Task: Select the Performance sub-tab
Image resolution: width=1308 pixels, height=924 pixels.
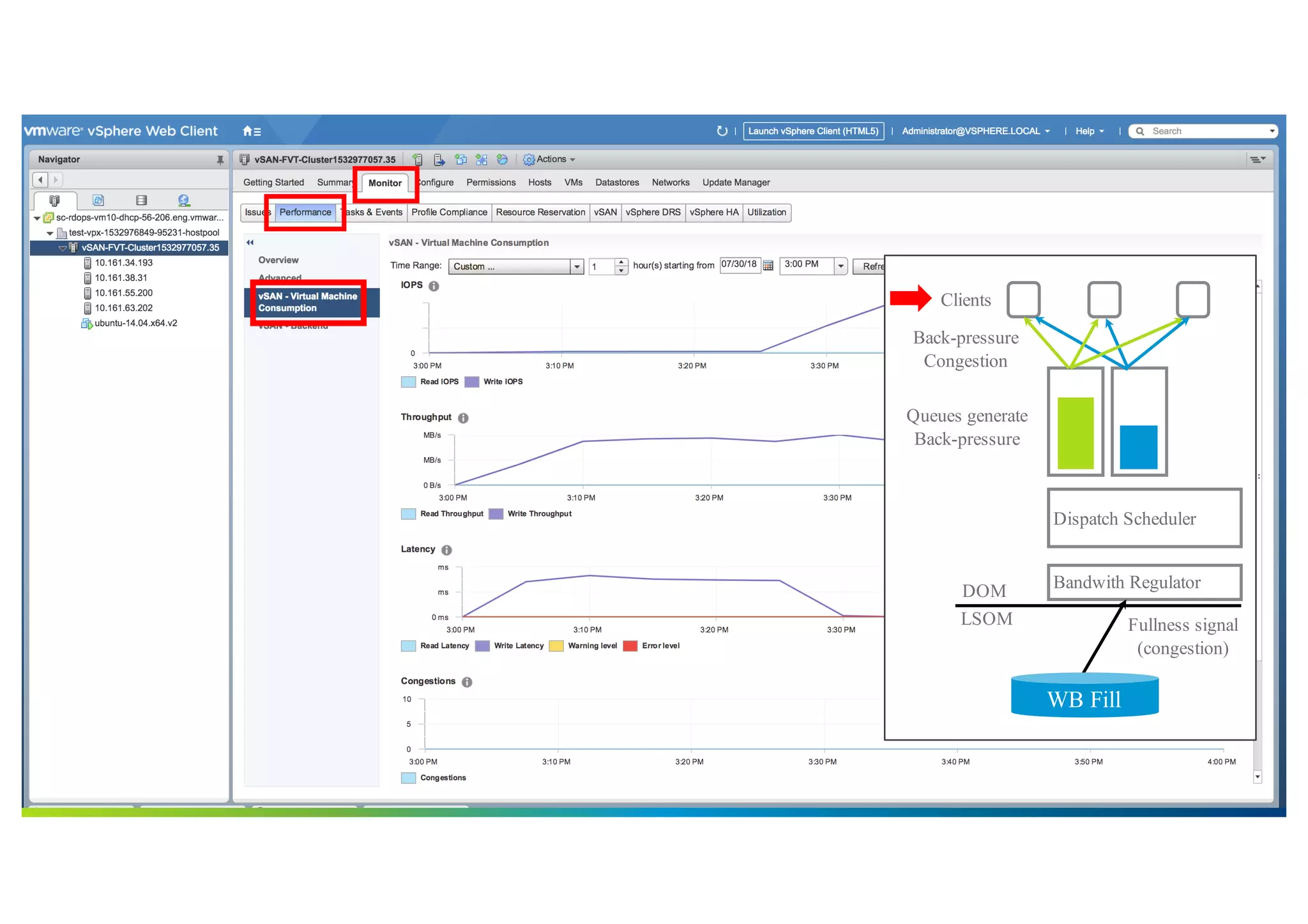Action: (305, 213)
